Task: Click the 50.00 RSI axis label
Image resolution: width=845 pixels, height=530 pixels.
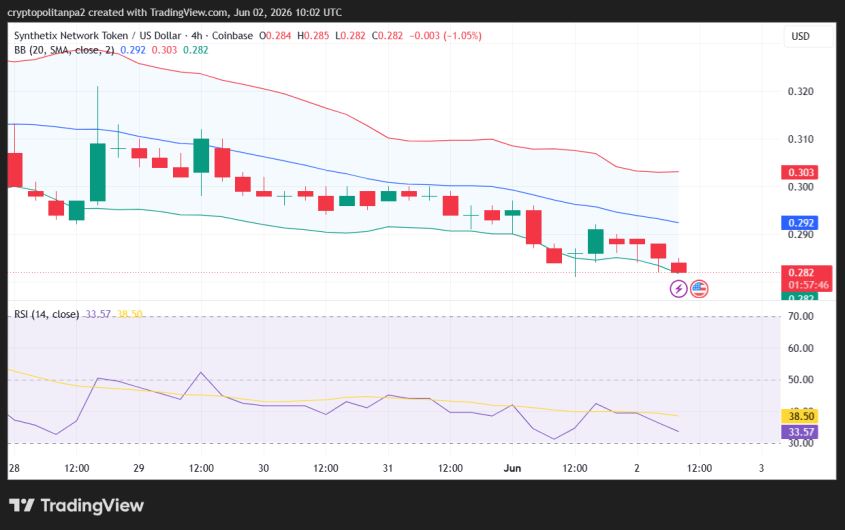Action: tap(800, 380)
